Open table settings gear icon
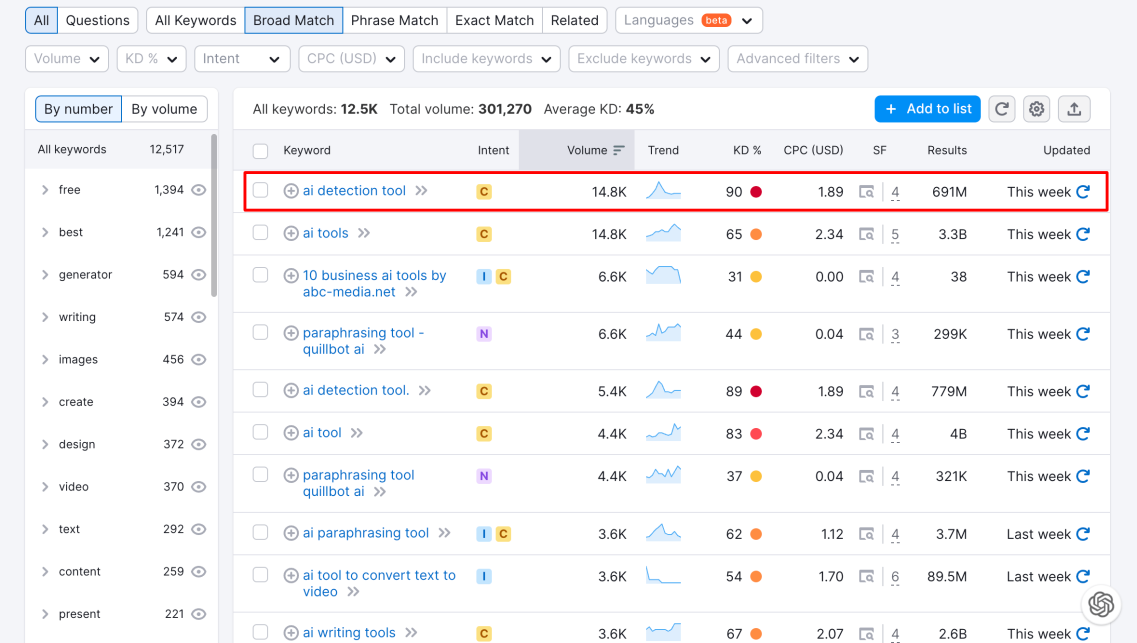 (x=1037, y=109)
